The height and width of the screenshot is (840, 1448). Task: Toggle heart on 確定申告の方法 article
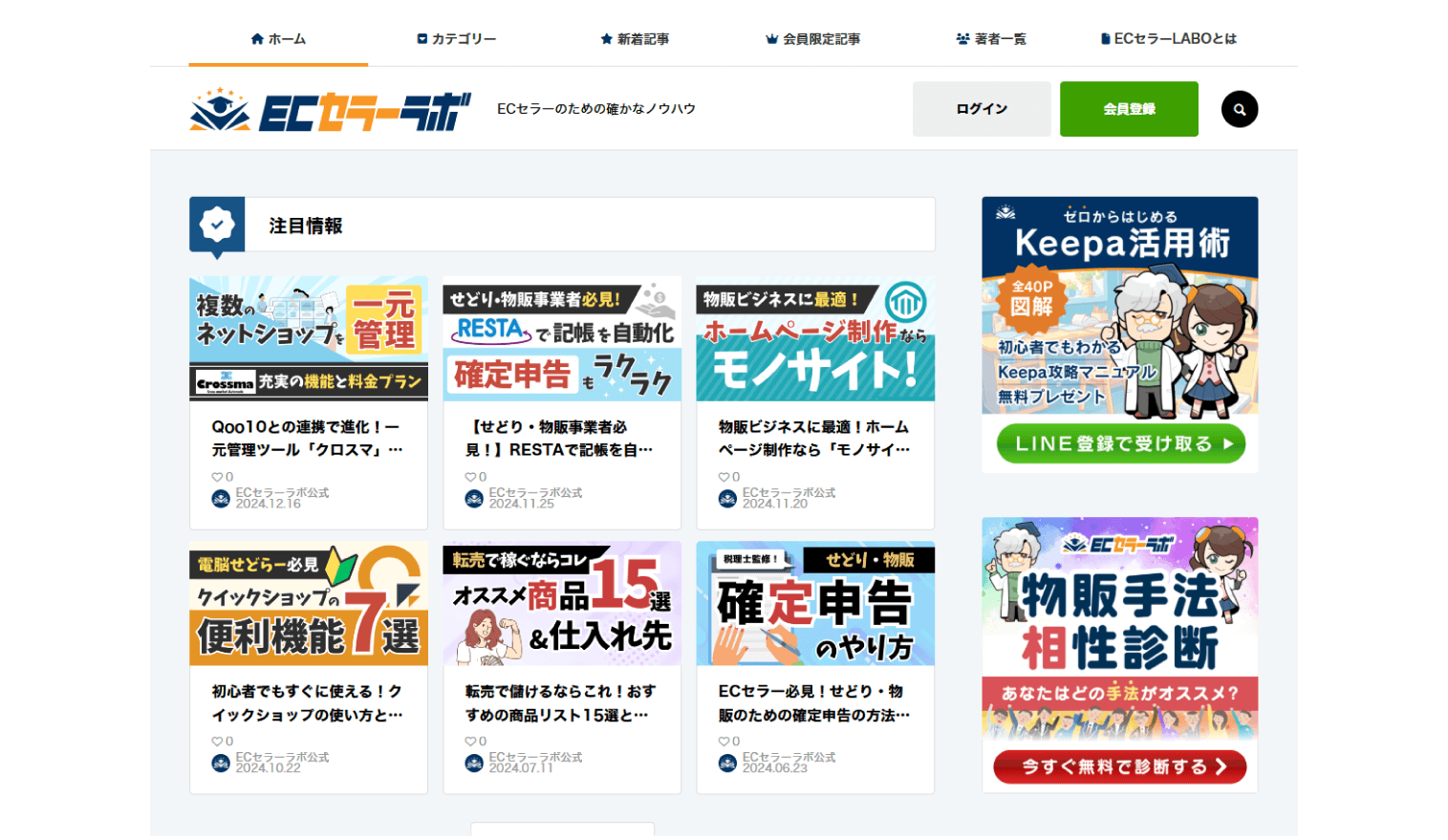pyautogui.click(x=724, y=742)
